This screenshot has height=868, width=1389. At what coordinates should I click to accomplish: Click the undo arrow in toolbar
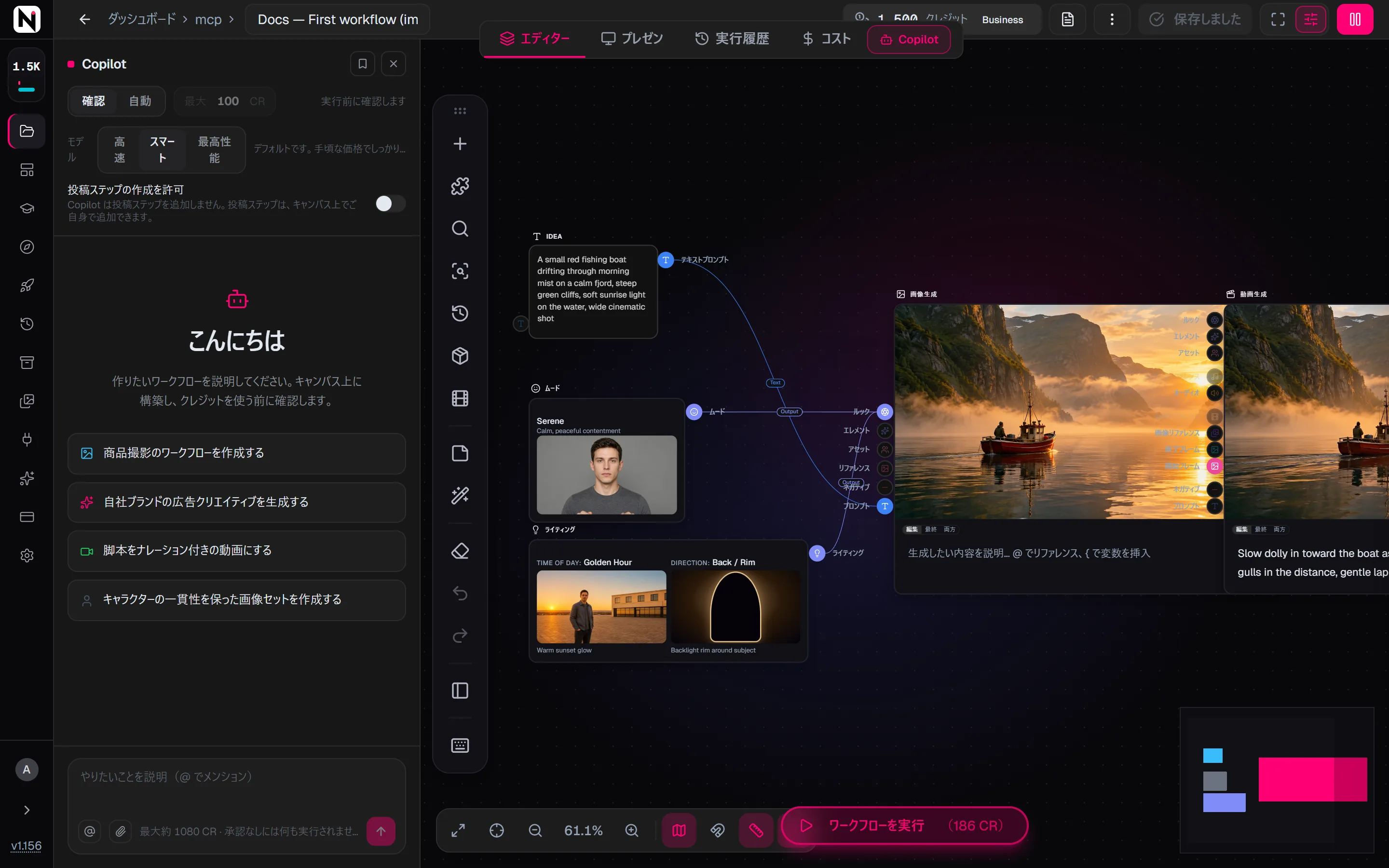pos(460,594)
